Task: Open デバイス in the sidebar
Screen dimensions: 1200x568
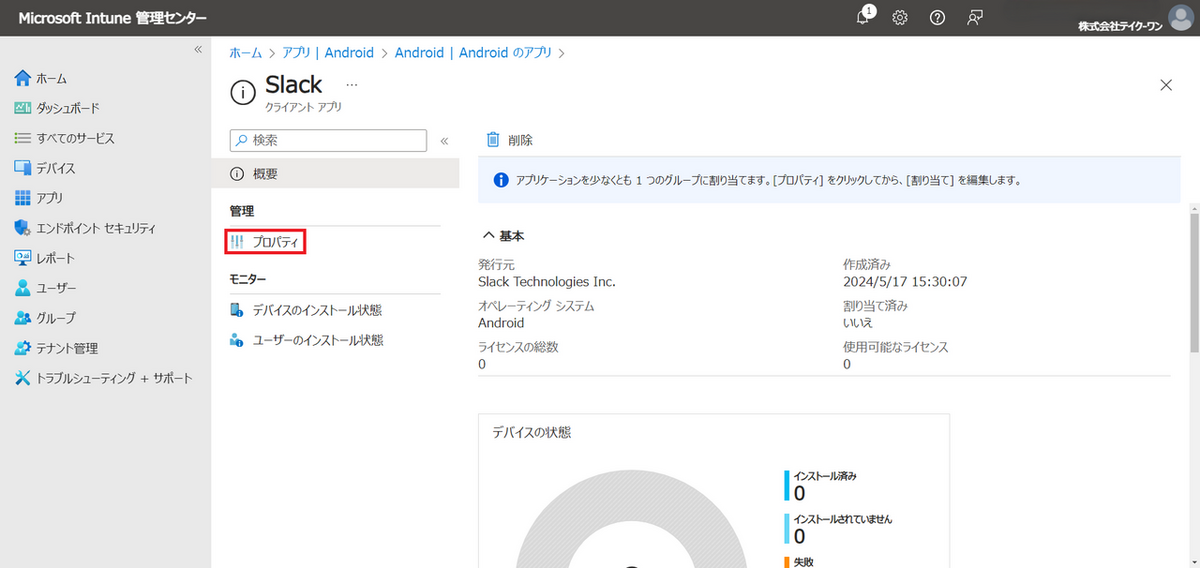Action: 45,168
